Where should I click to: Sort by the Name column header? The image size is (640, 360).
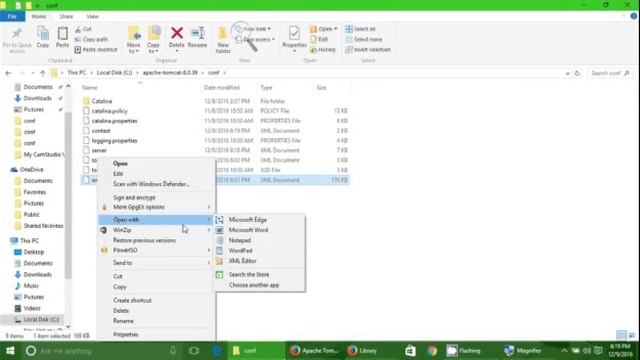pos(89,87)
